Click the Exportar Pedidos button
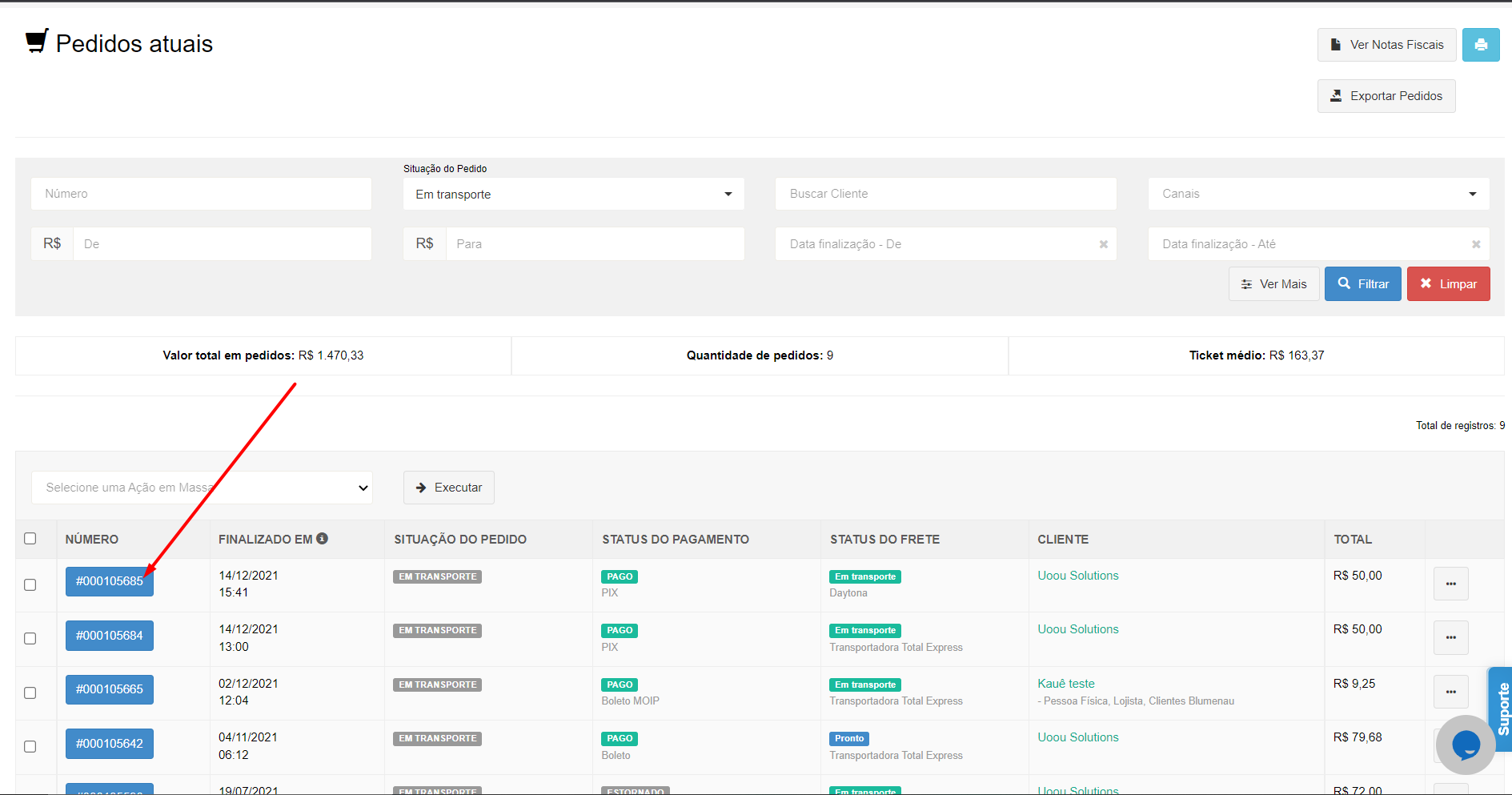Image resolution: width=1512 pixels, height=795 pixels. click(x=1386, y=96)
